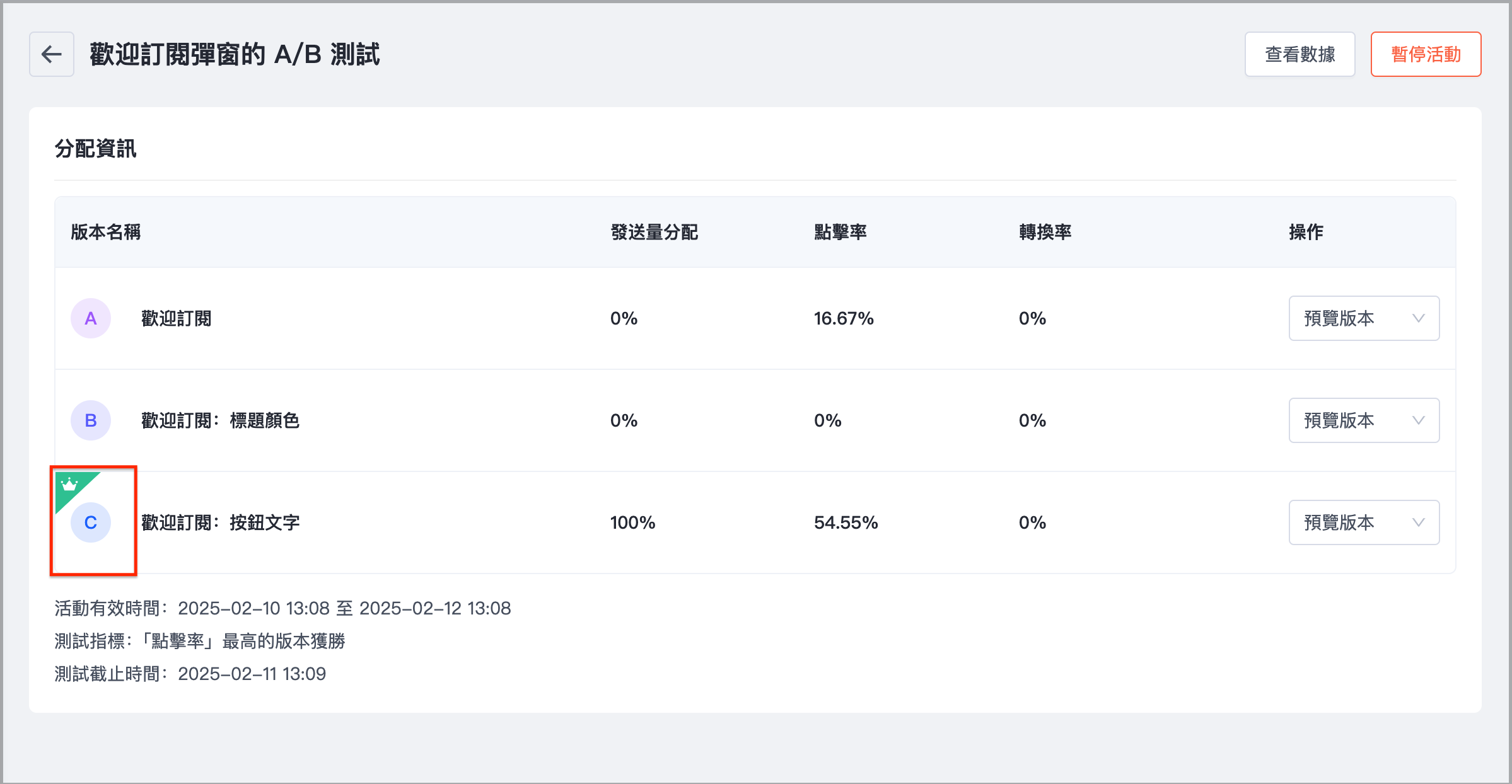Select 歡迎訂閱 version A name

pyautogui.click(x=176, y=318)
